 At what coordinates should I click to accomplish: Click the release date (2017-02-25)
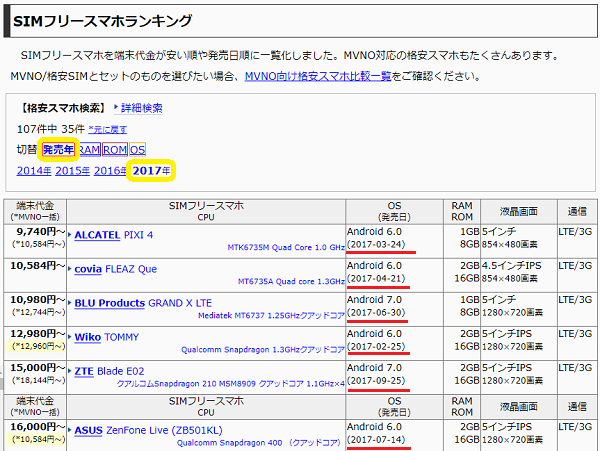click(376, 347)
